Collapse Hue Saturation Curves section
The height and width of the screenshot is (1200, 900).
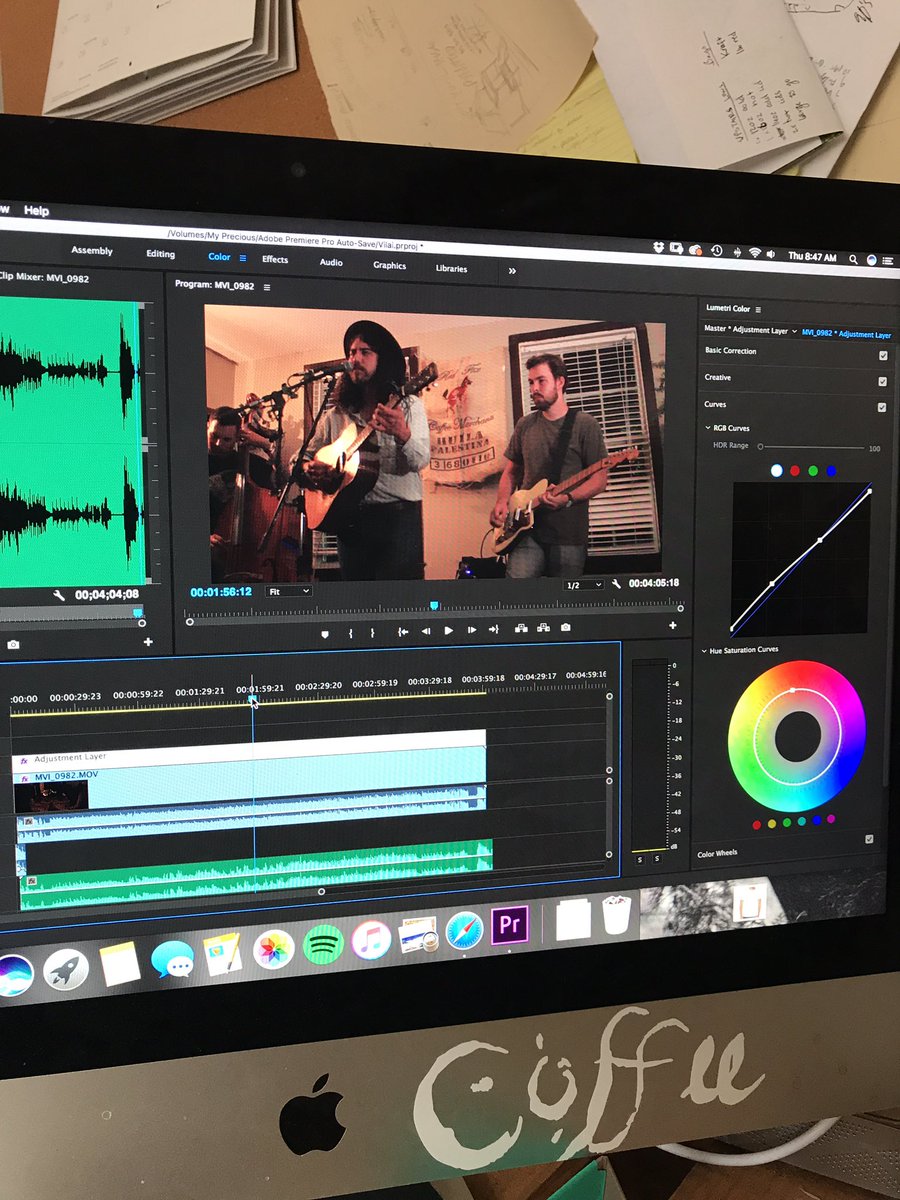(704, 650)
